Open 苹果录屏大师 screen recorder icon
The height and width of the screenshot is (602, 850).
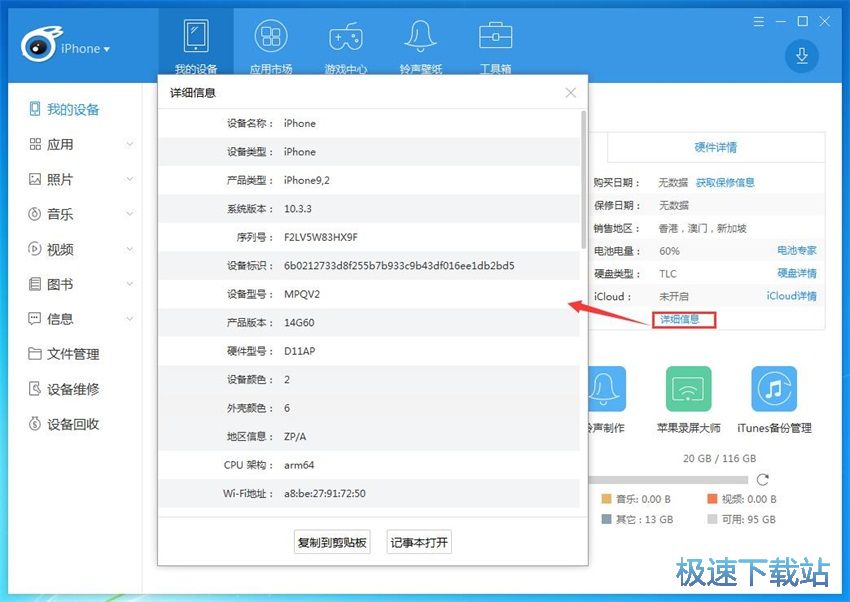point(688,389)
